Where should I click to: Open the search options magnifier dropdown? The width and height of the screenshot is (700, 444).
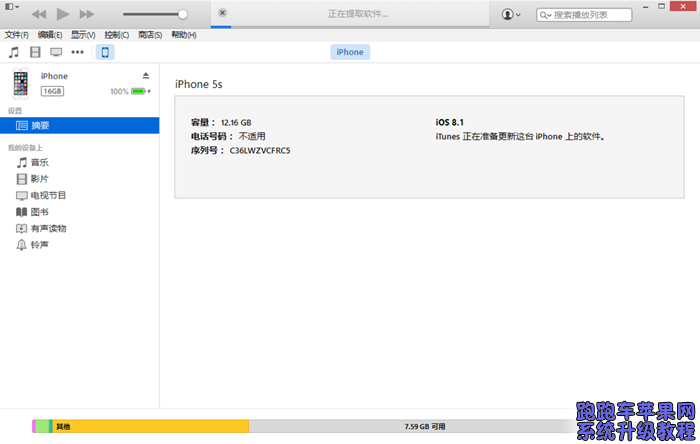pyautogui.click(x=545, y=15)
